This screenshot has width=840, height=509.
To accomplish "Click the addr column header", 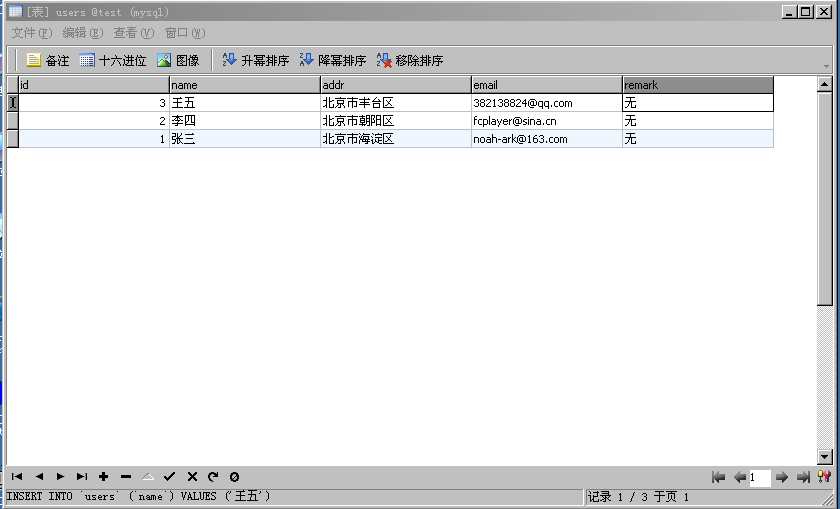I will click(396, 85).
